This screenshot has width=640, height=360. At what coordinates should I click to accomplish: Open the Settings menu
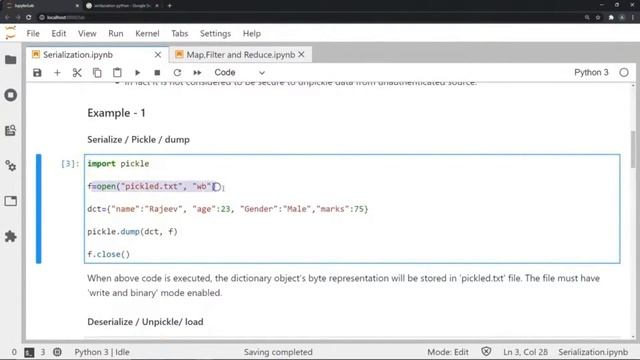click(215, 33)
